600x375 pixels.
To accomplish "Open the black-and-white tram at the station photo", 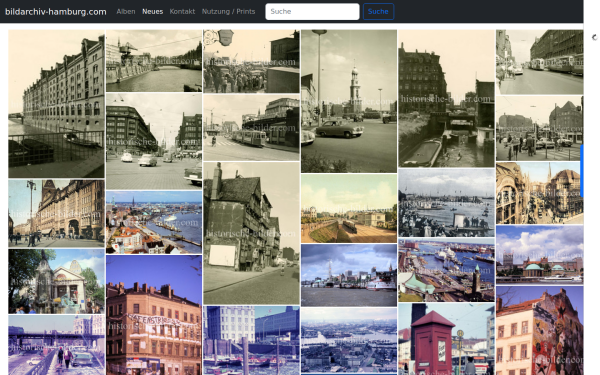I will pos(251,127).
